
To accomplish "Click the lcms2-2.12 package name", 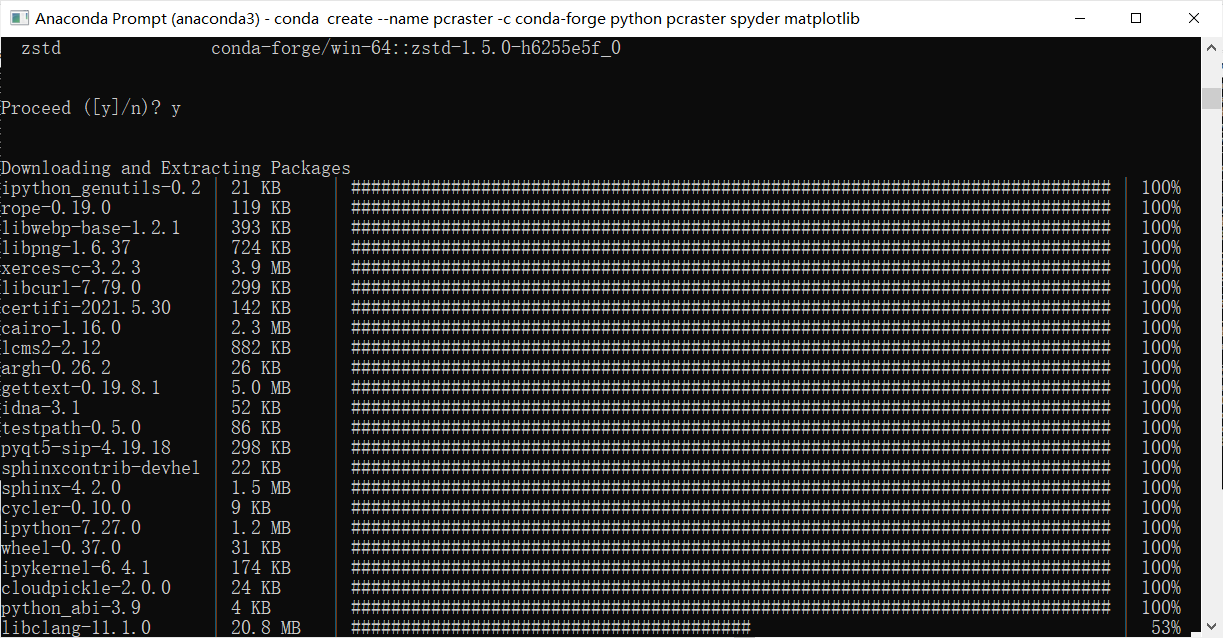I will click(x=51, y=348).
